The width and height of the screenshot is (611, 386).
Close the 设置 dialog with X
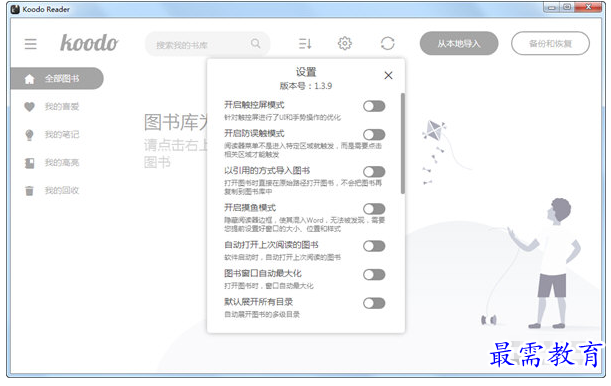click(388, 75)
